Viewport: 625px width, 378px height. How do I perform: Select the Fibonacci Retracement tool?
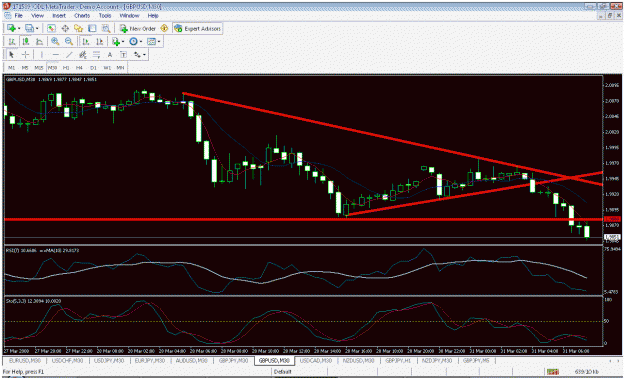point(96,55)
